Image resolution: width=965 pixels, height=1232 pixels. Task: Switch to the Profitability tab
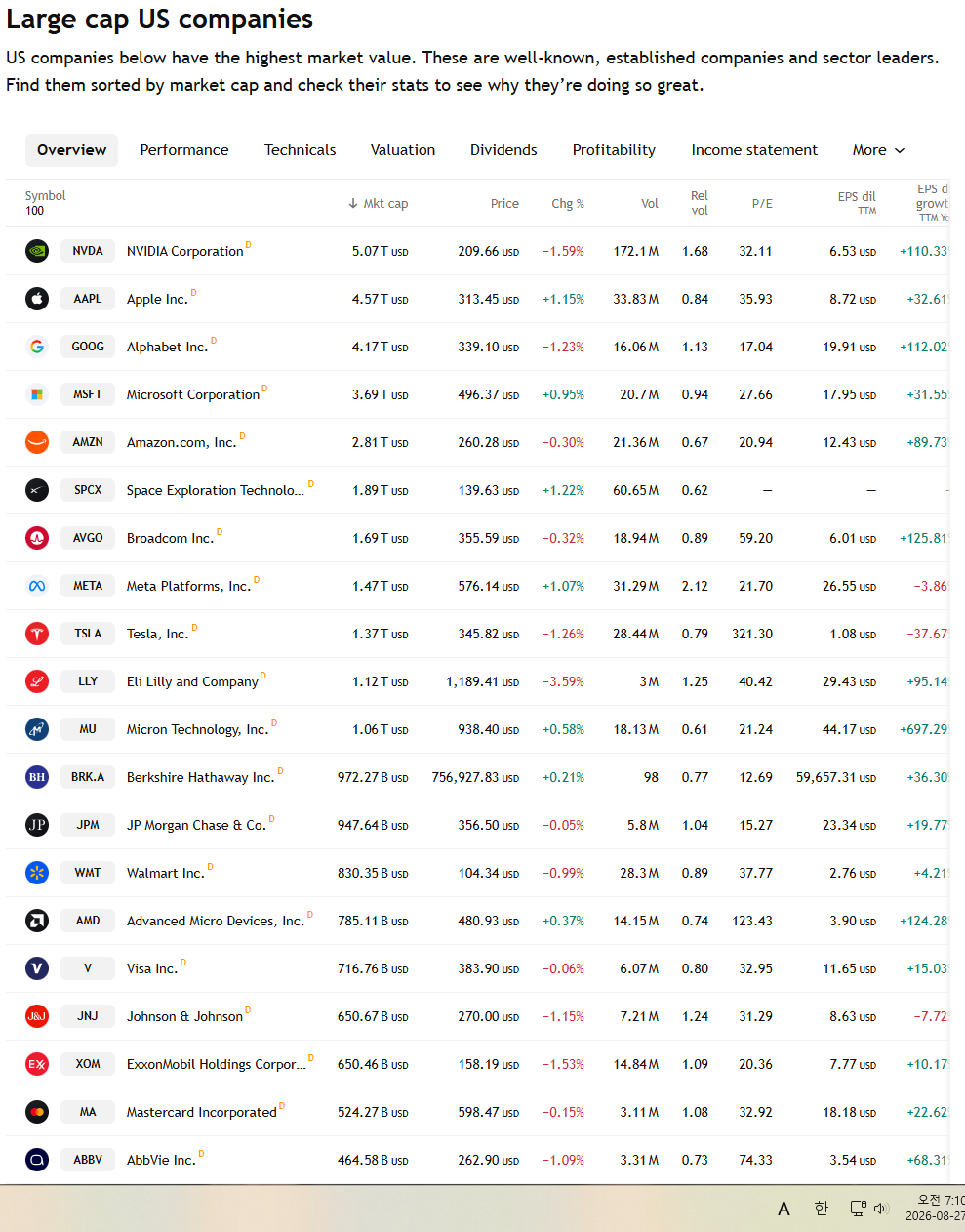coord(614,150)
